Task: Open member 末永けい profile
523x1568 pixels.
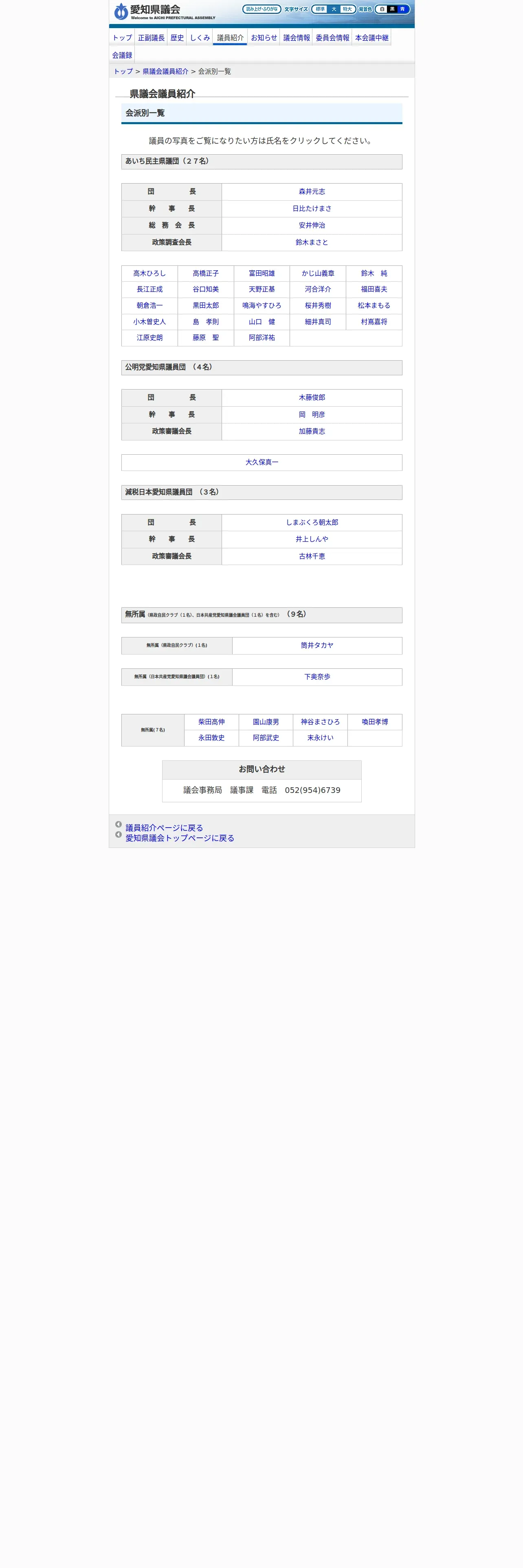Action: click(x=320, y=738)
